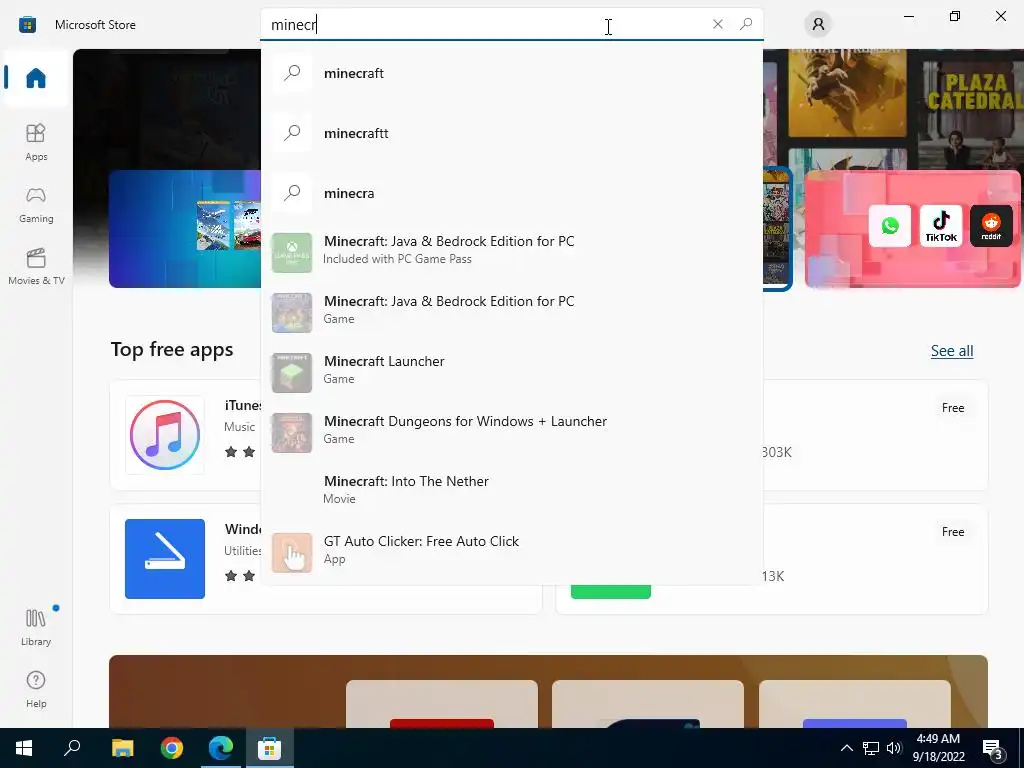Image resolution: width=1024 pixels, height=768 pixels.
Task: Open Minecraft: Into The Nether movie
Action: [511, 491]
